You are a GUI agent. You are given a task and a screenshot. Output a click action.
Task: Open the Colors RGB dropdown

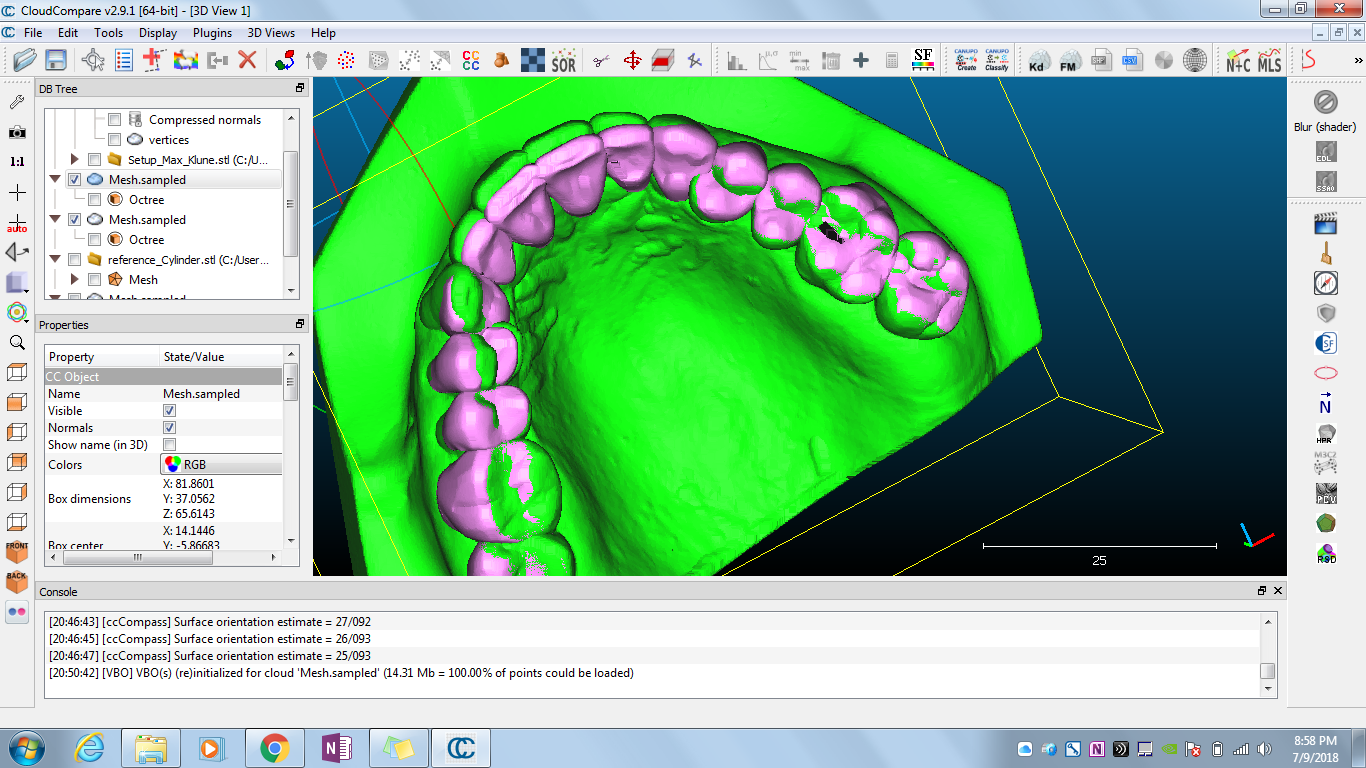[222, 465]
